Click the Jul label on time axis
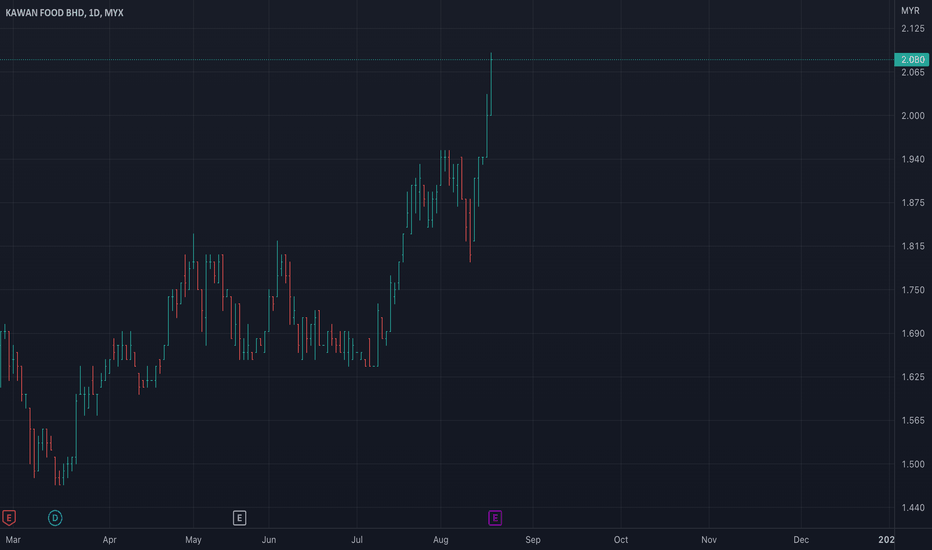The height and width of the screenshot is (550, 932). point(357,540)
